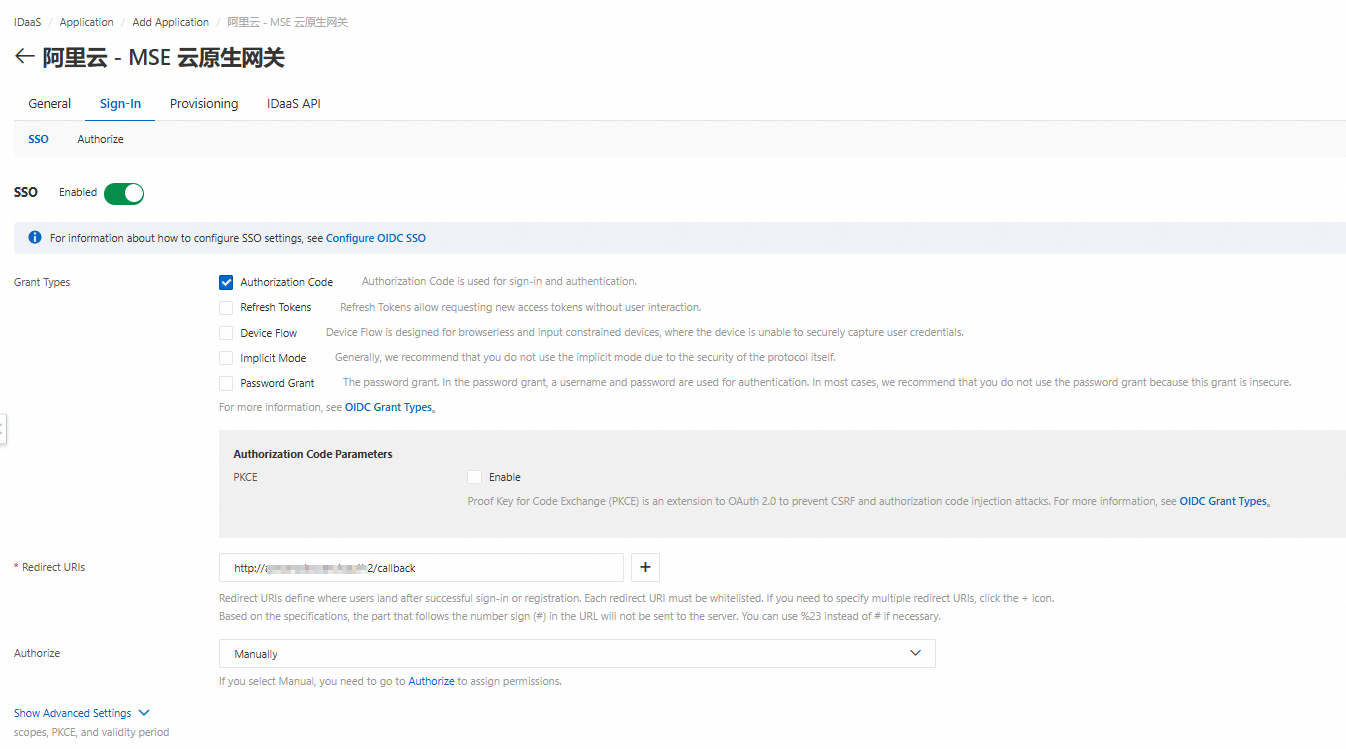The width and height of the screenshot is (1346, 749).
Task: Go to IDaaS in the breadcrumb
Action: [28, 22]
